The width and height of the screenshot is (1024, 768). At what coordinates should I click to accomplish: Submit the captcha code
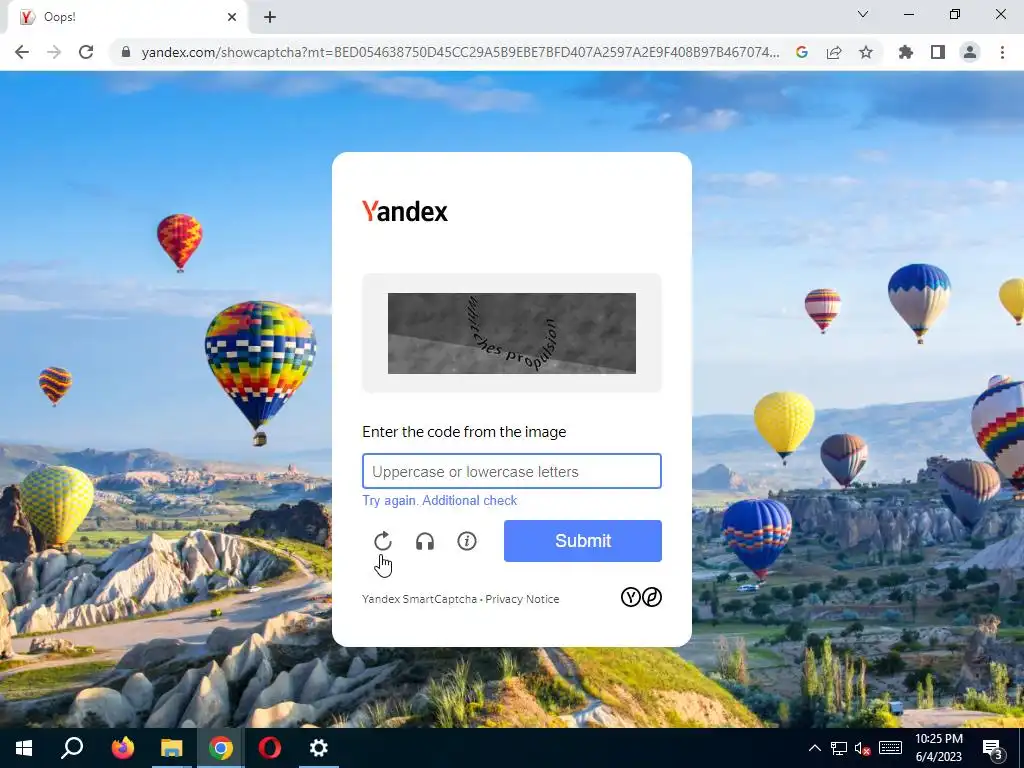pyautogui.click(x=583, y=541)
